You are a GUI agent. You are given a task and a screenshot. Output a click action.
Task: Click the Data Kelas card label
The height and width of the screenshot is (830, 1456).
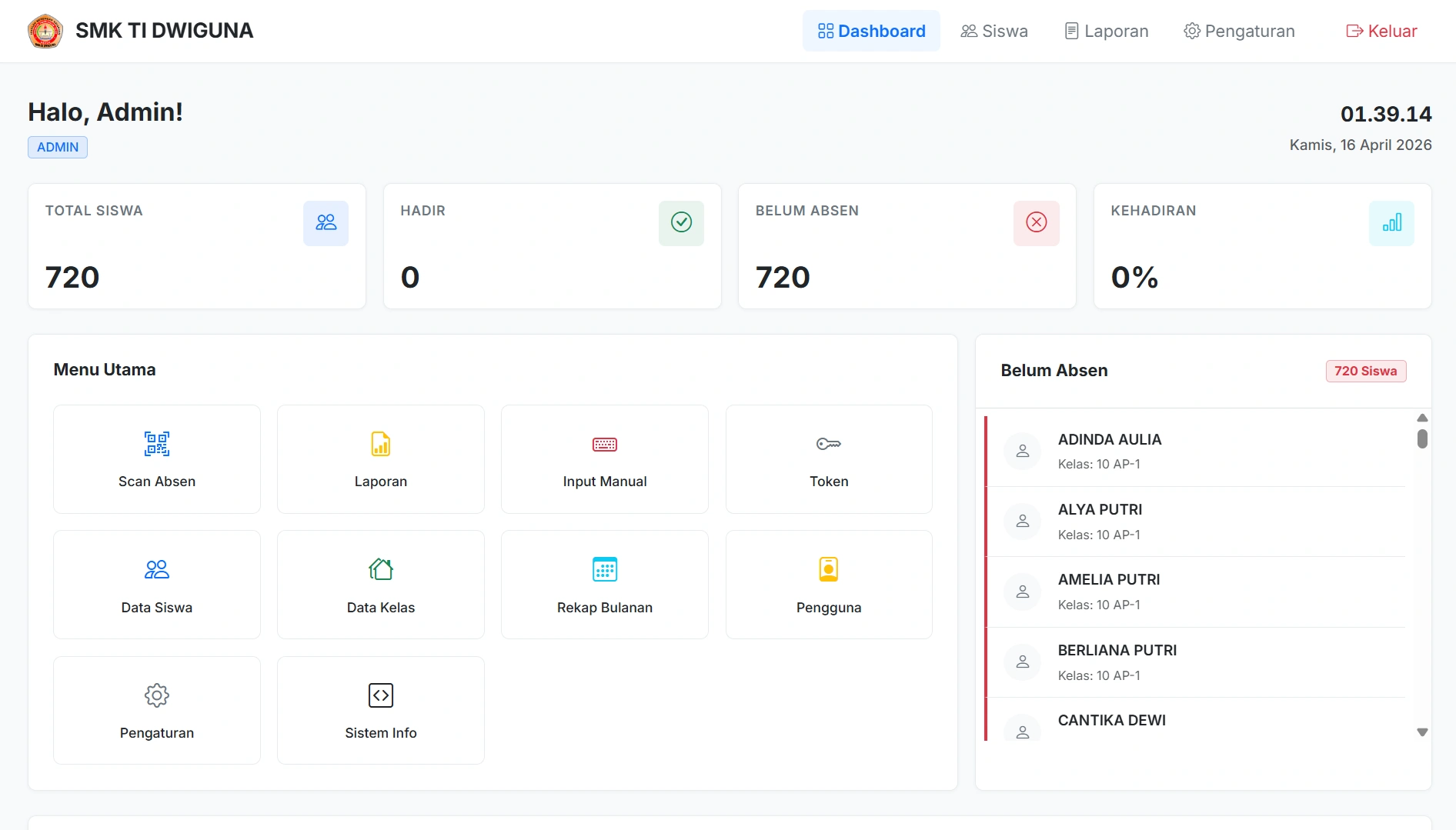[x=381, y=608]
